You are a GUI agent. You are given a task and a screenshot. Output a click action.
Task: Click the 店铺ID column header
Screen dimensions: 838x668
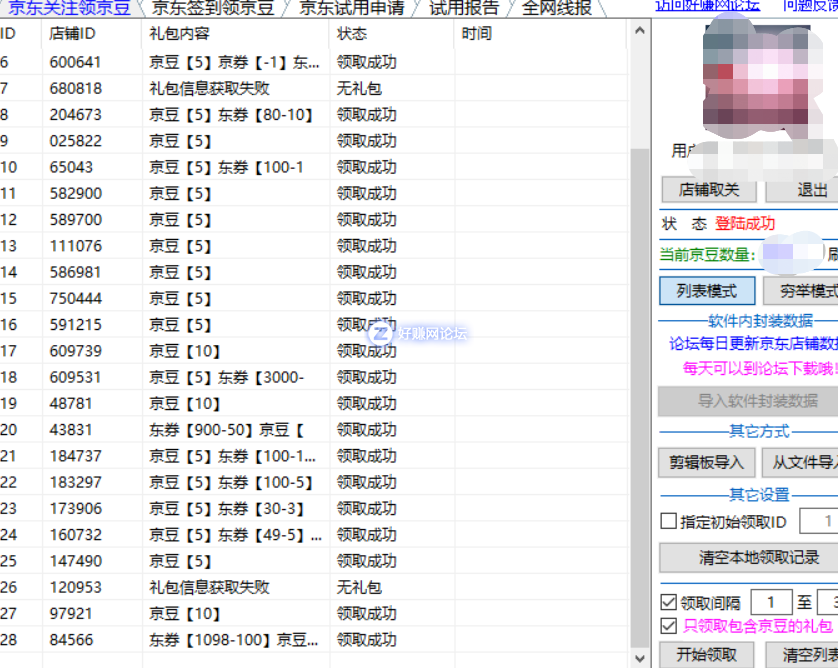point(91,34)
